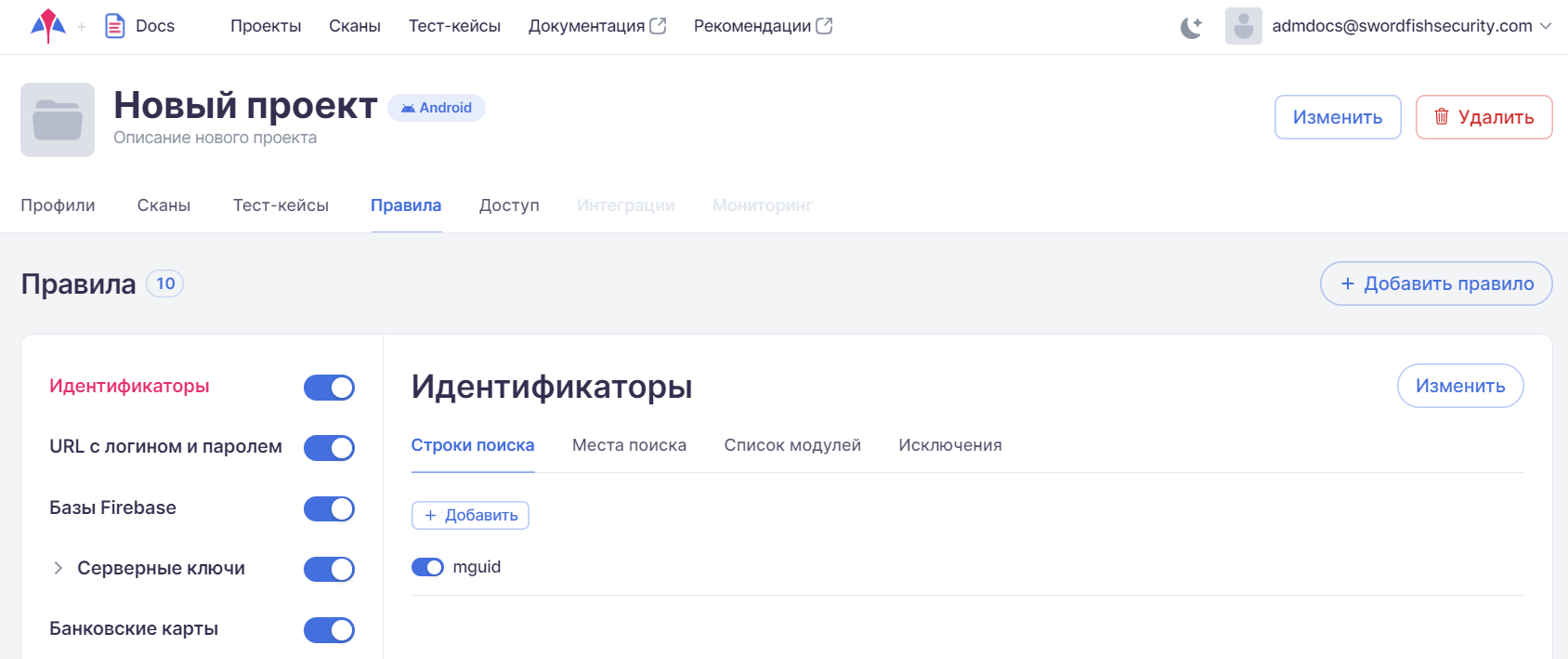
Task: Toggle dark mode moon icon
Action: [x=1191, y=27]
